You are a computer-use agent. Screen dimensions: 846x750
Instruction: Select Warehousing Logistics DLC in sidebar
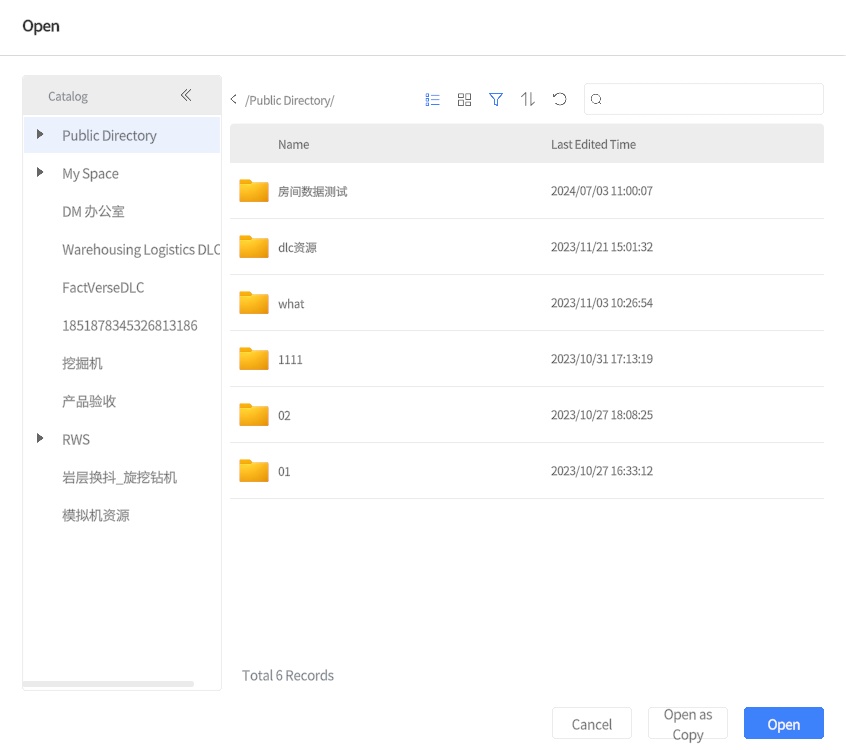tap(140, 249)
